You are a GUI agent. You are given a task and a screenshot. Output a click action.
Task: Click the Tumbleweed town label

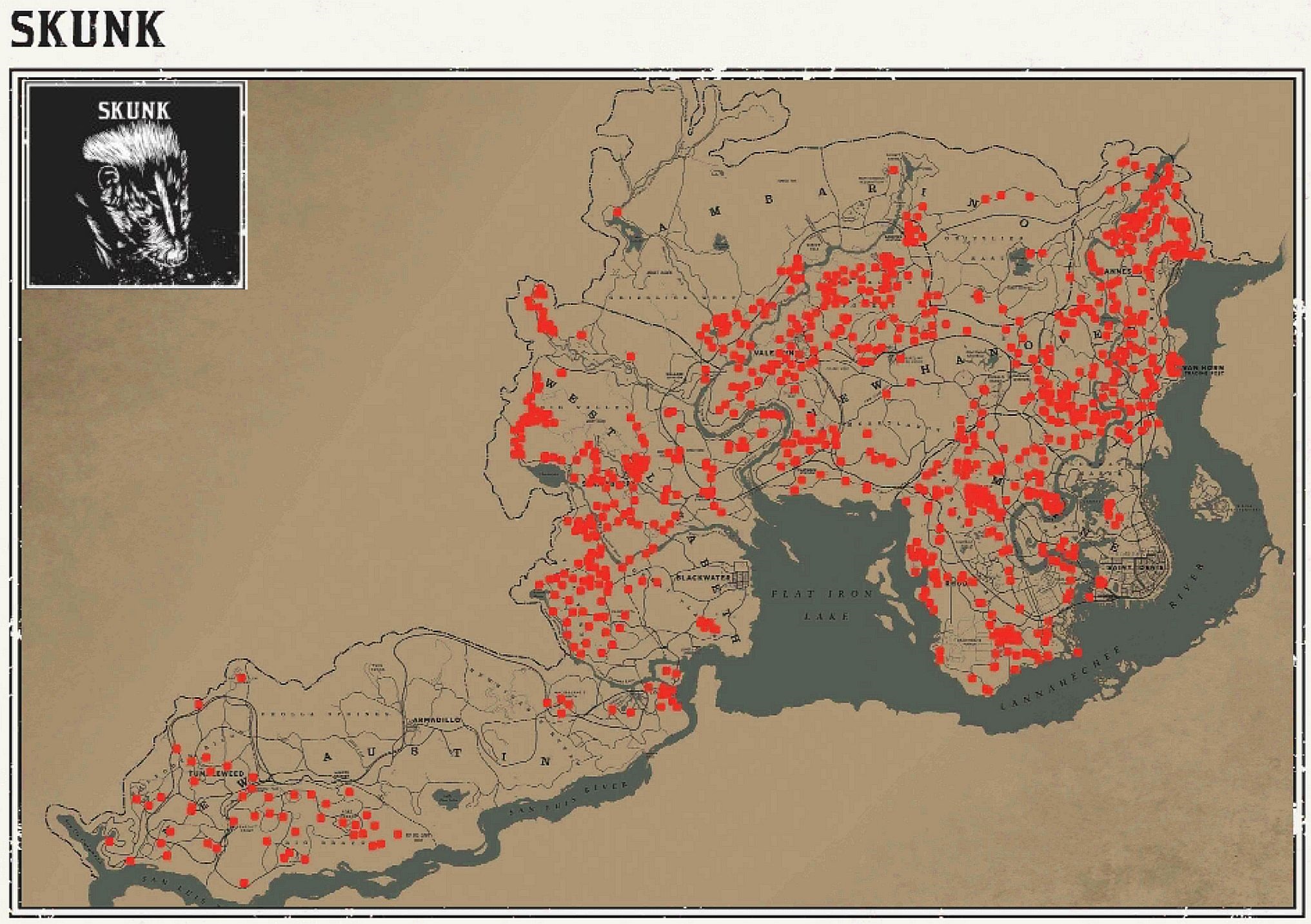click(x=215, y=773)
